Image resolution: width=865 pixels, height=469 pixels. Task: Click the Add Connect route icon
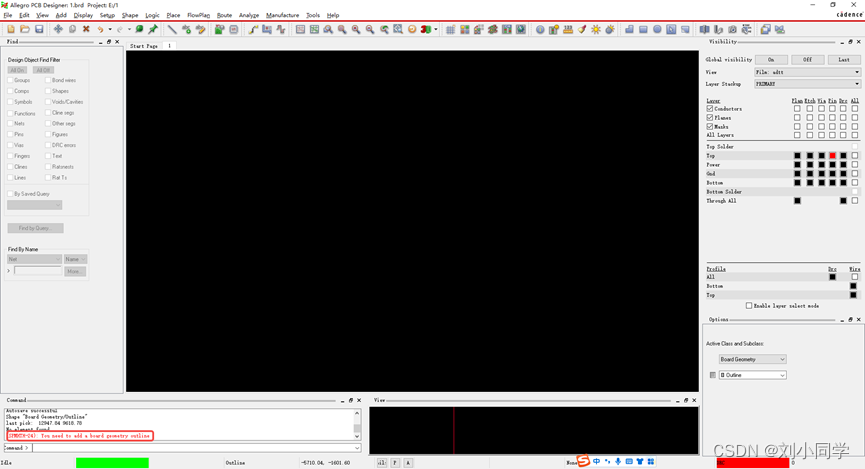[253, 30]
